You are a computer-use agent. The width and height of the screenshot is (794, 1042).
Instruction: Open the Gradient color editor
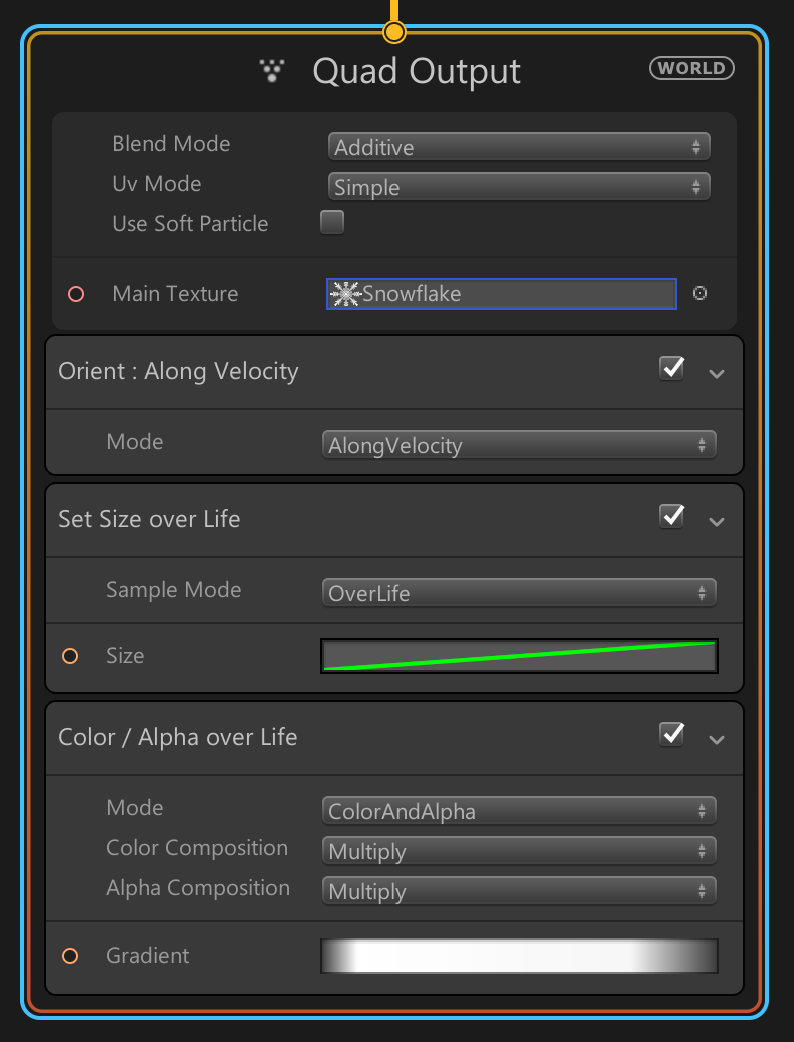(x=518, y=956)
